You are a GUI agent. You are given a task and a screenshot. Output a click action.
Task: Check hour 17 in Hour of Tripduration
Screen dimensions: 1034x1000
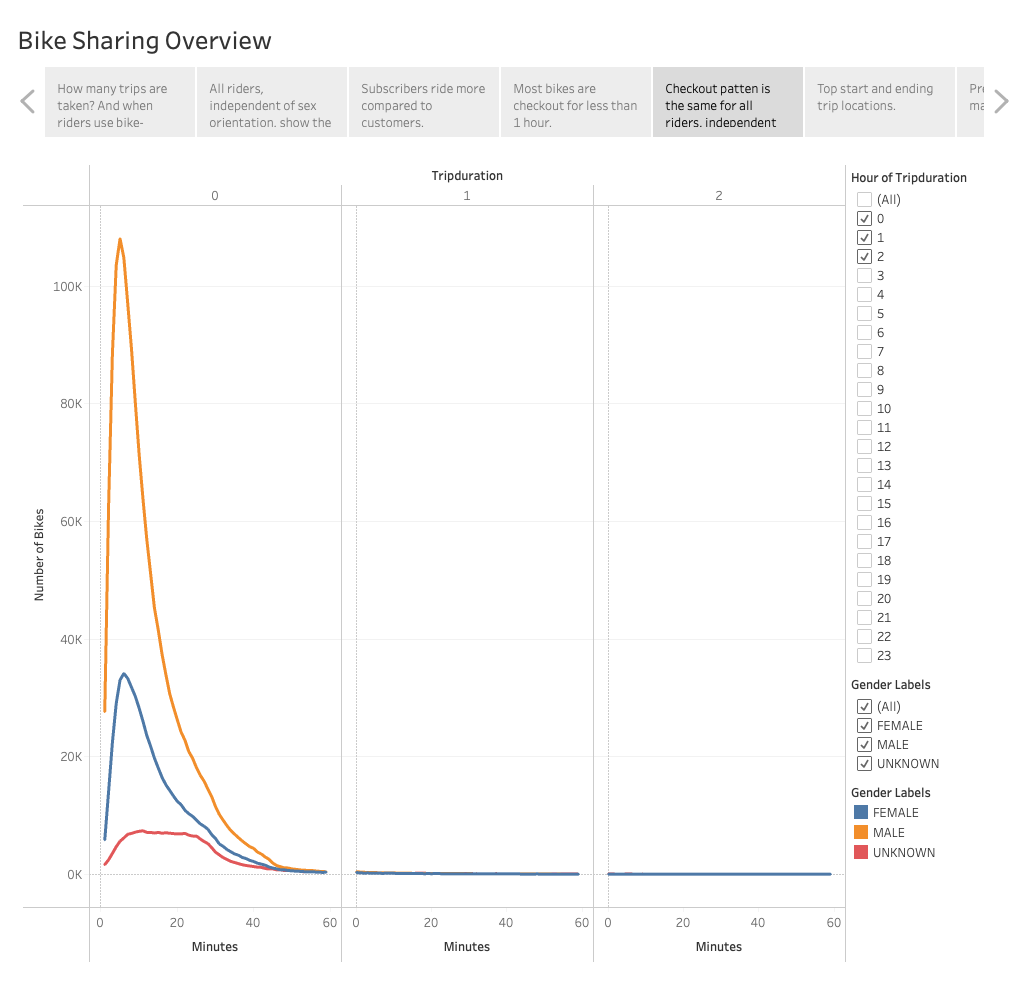[x=864, y=542]
